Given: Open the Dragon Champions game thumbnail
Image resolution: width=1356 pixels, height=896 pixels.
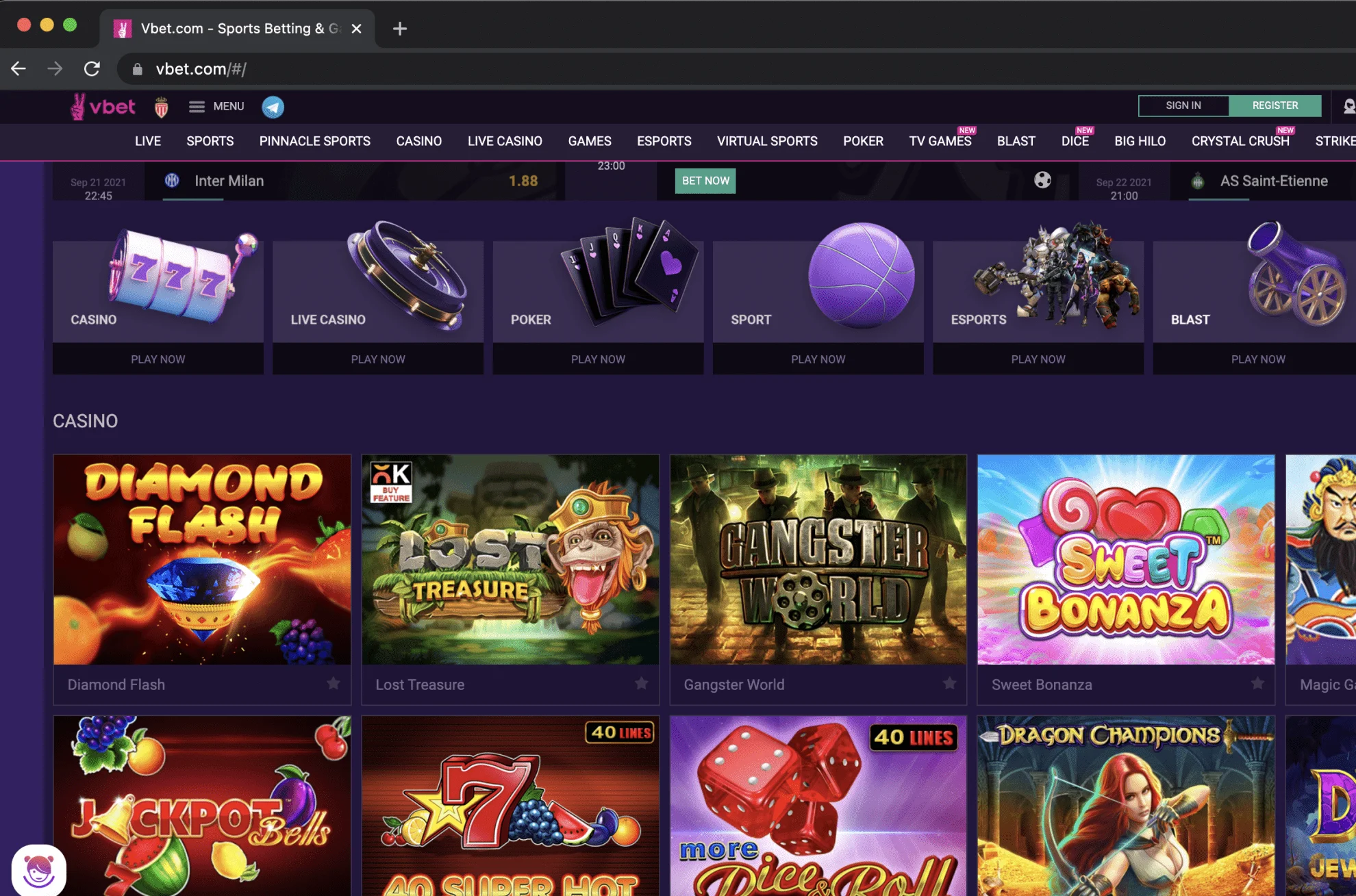Looking at the screenshot, I should (1126, 806).
